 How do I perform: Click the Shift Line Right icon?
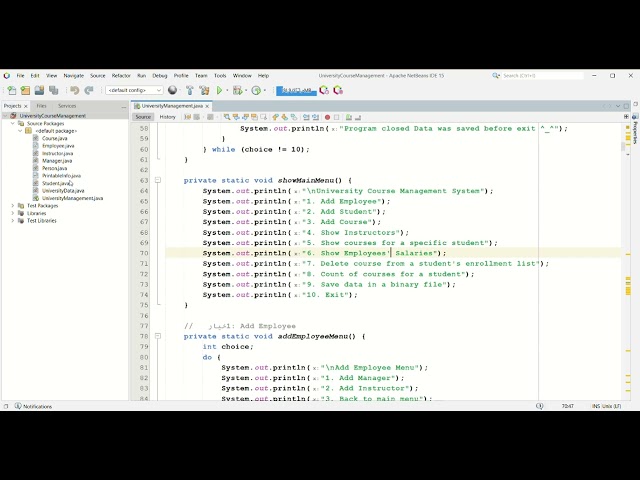point(316,117)
